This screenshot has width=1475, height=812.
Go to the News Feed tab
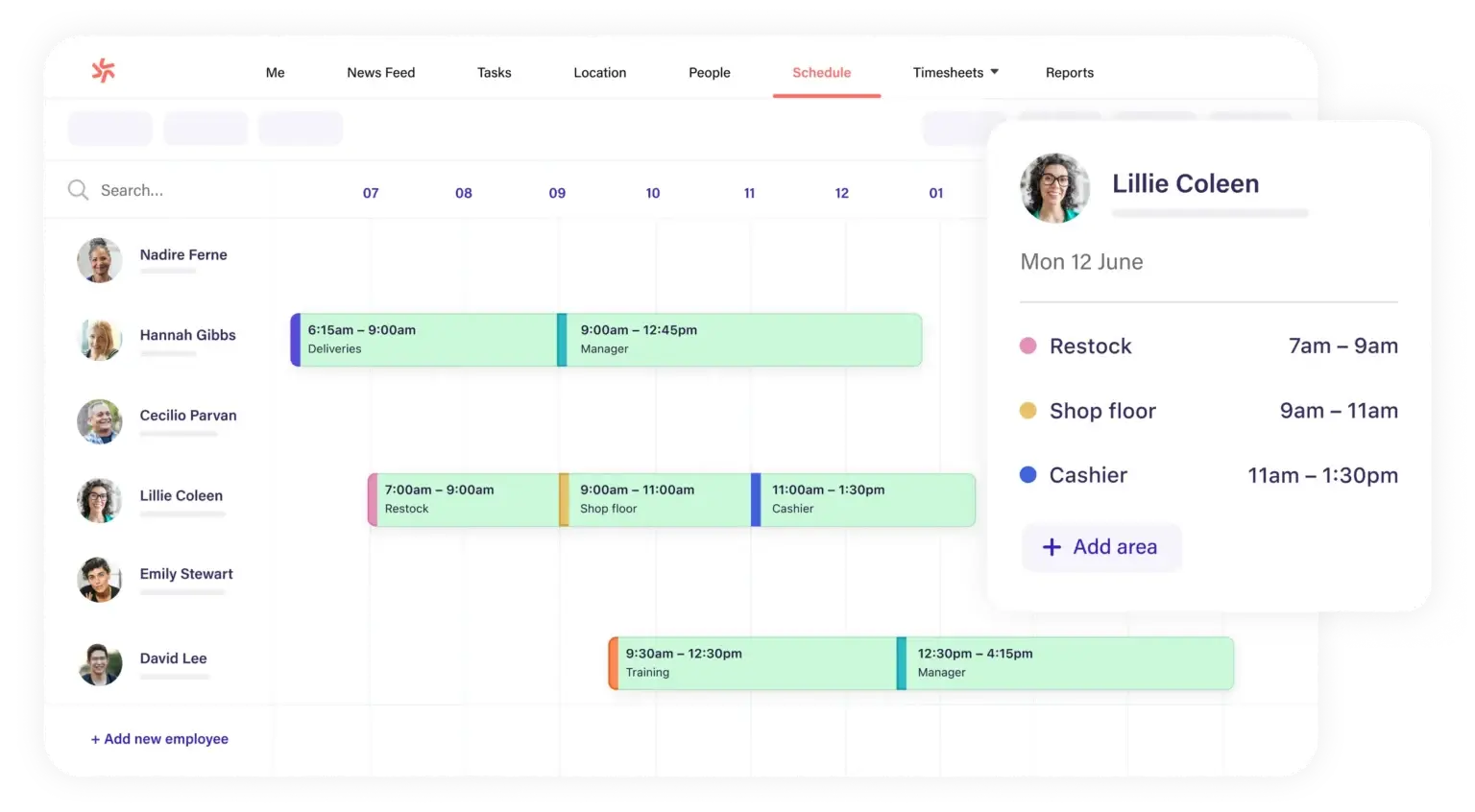[x=380, y=73]
